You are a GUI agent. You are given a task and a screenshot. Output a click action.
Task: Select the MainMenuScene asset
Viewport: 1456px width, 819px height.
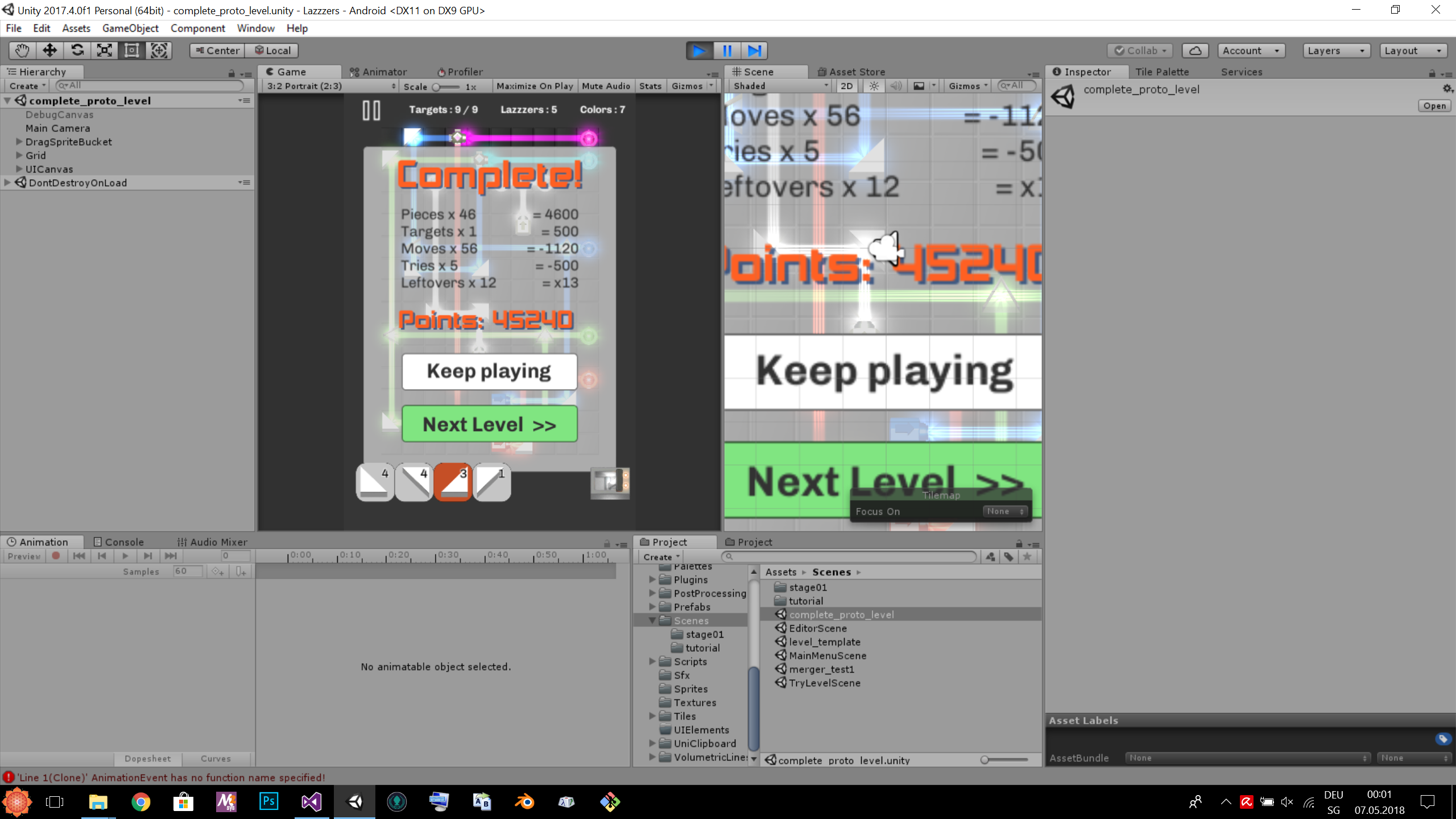pos(827,655)
